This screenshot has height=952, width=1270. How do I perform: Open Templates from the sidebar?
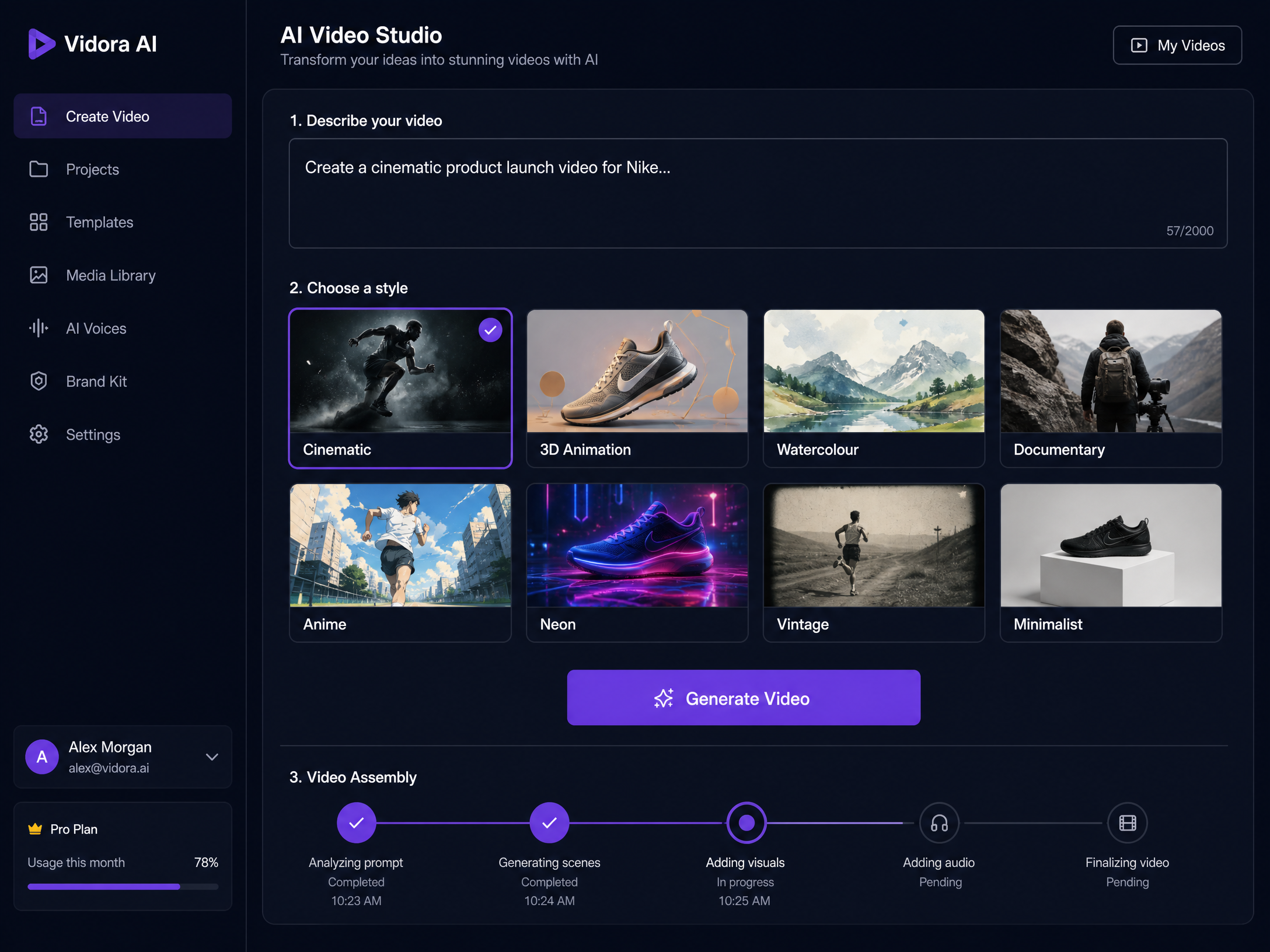pos(123,222)
